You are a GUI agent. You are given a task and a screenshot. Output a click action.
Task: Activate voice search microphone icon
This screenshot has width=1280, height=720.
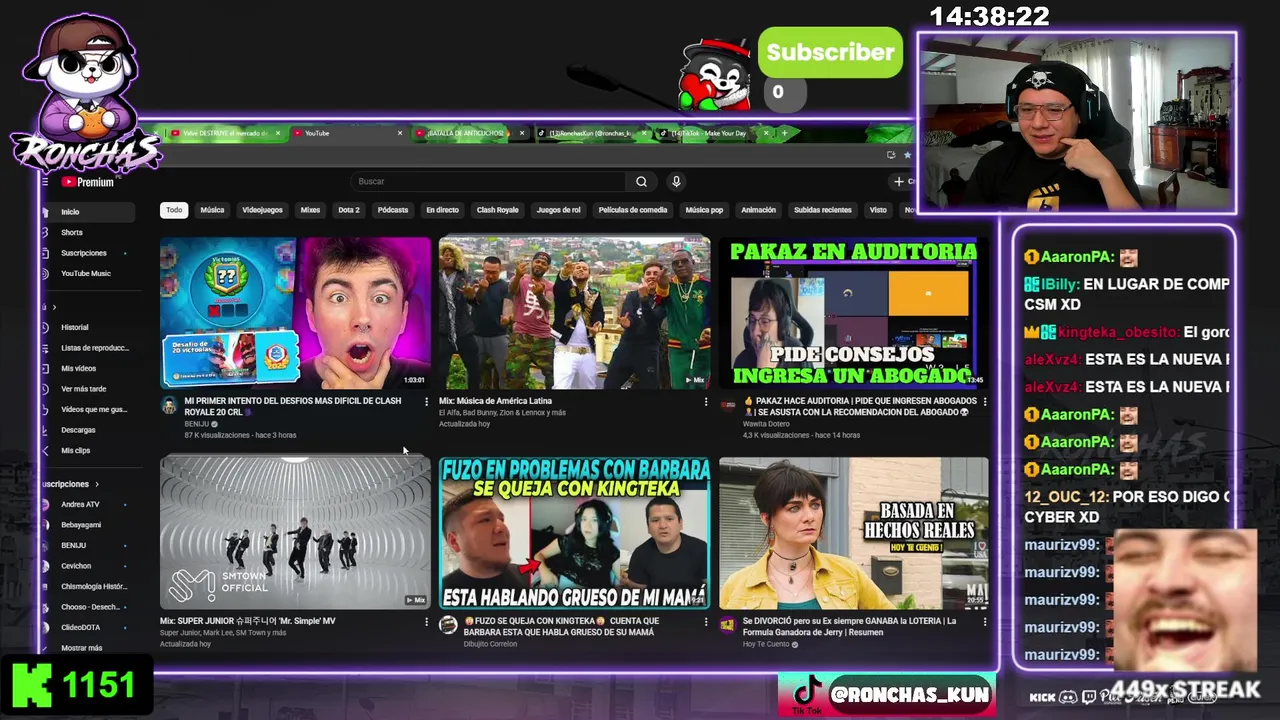coord(676,181)
